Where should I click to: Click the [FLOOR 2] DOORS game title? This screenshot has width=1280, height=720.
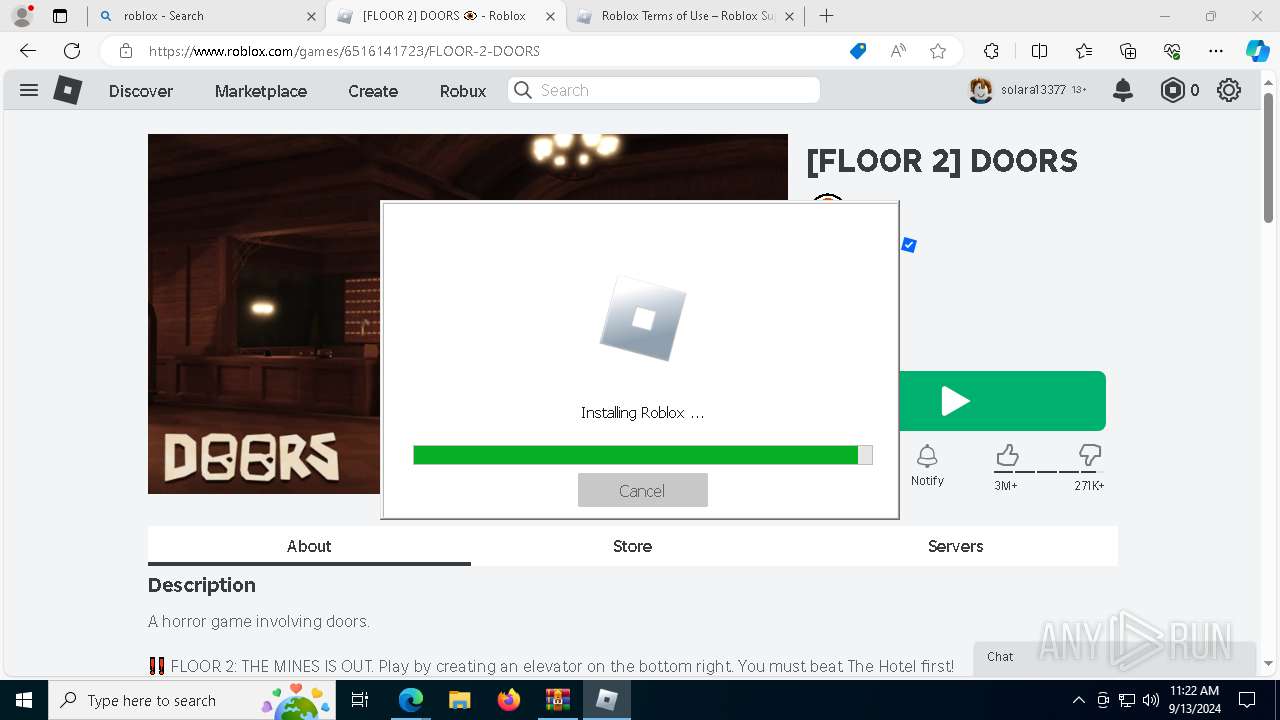click(942, 161)
